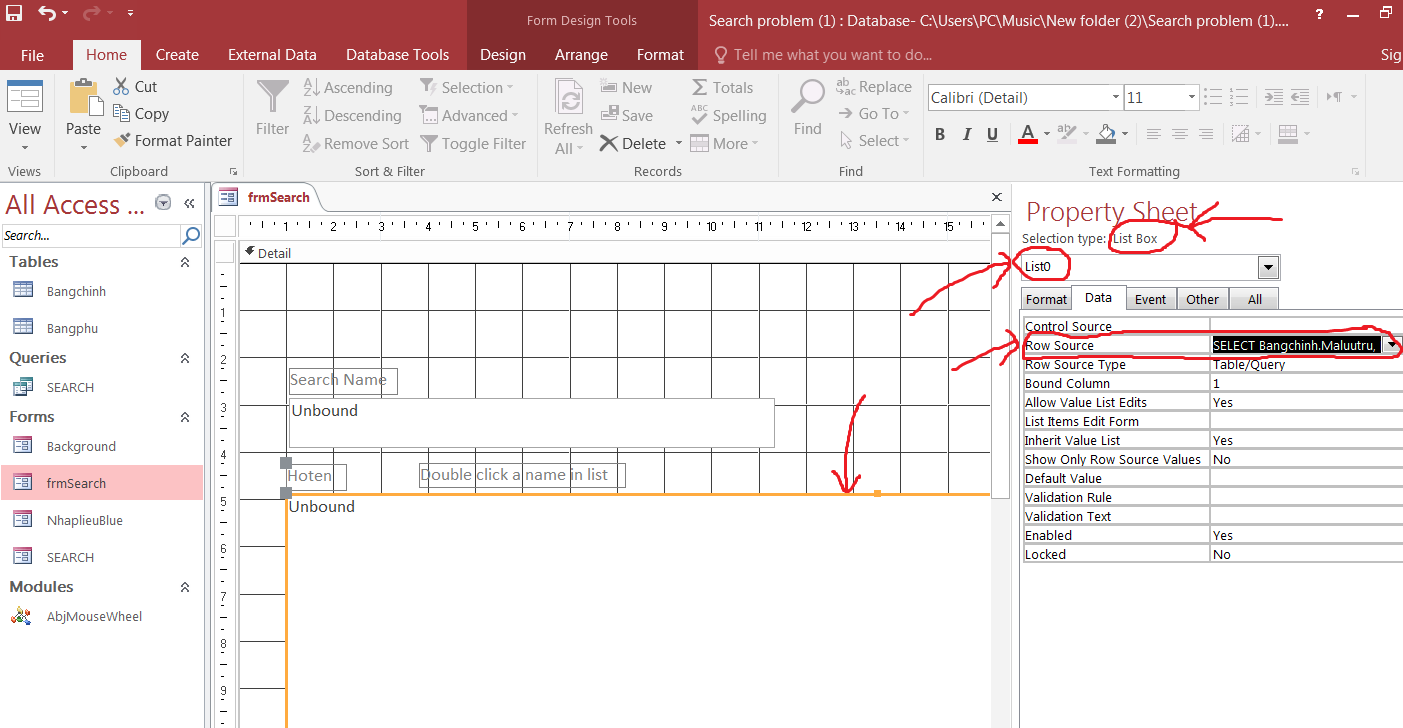This screenshot has width=1403, height=728.
Task: Click the navigation pane search field
Action: click(x=91, y=236)
